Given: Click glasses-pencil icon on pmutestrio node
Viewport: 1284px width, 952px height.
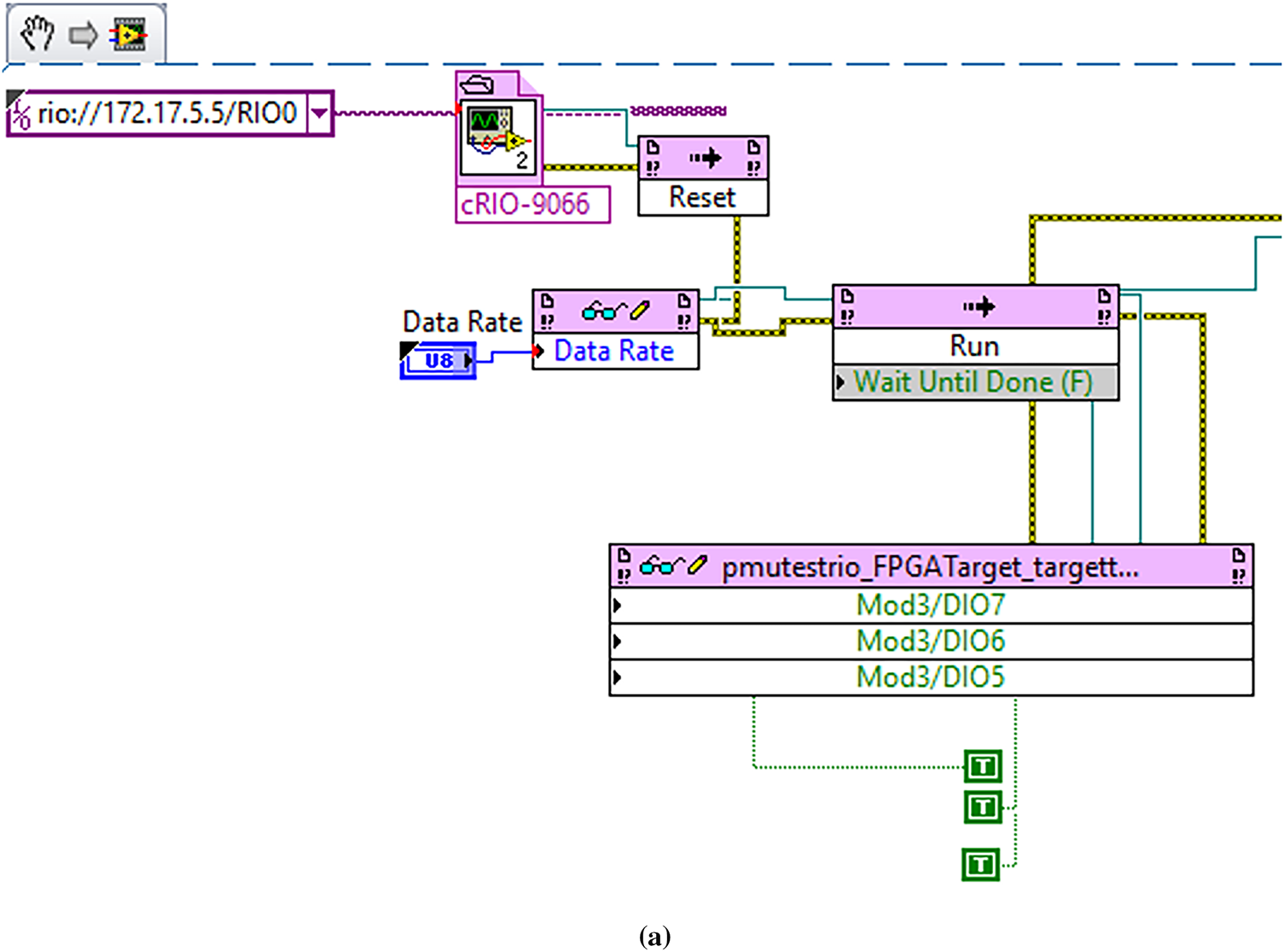Looking at the screenshot, I should click(673, 565).
